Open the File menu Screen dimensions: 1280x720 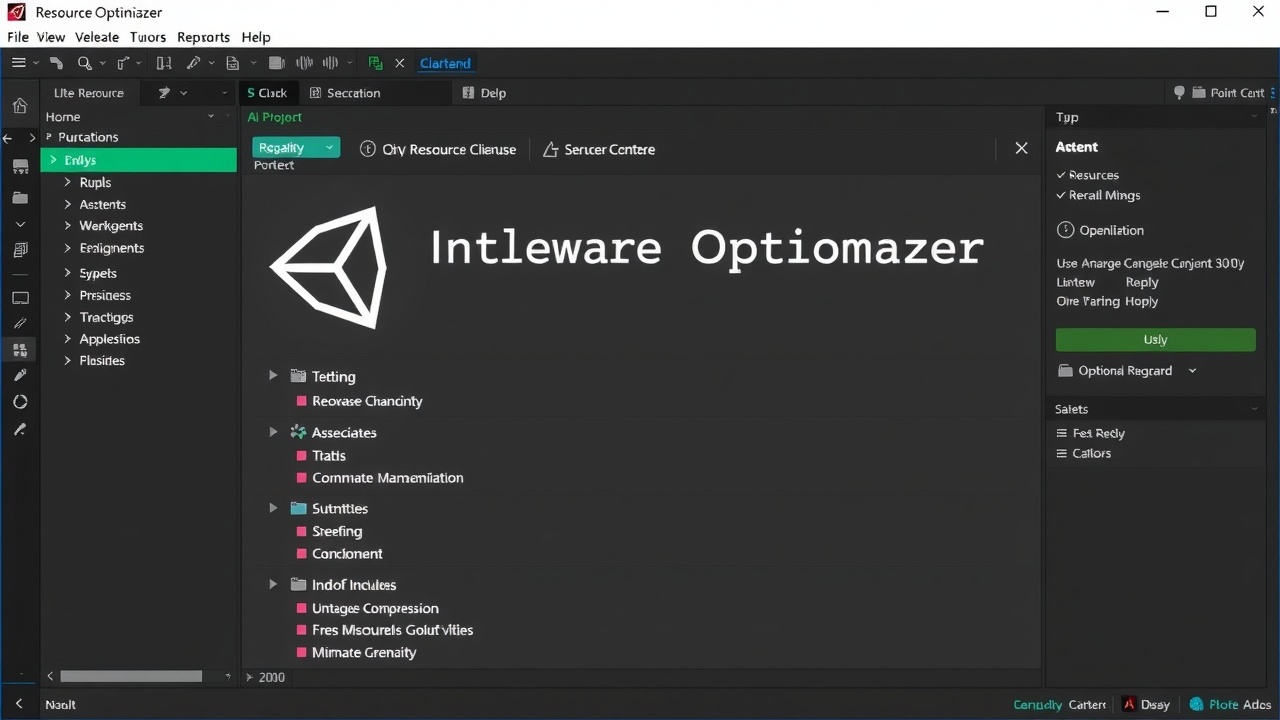click(x=17, y=37)
